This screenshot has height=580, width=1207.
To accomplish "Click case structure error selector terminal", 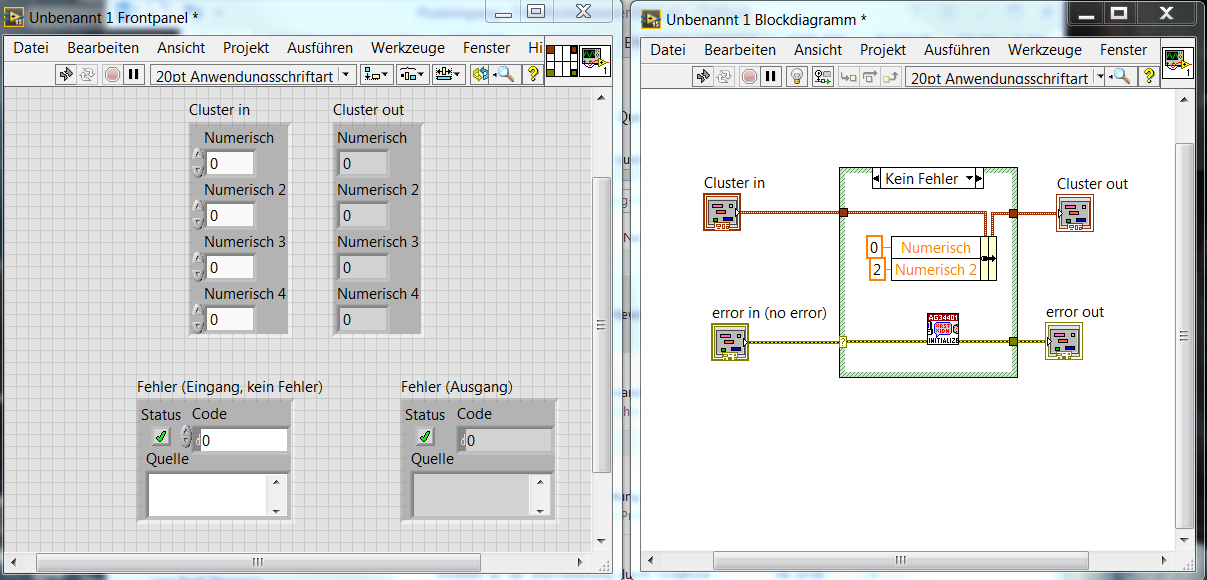I will pyautogui.click(x=843, y=341).
